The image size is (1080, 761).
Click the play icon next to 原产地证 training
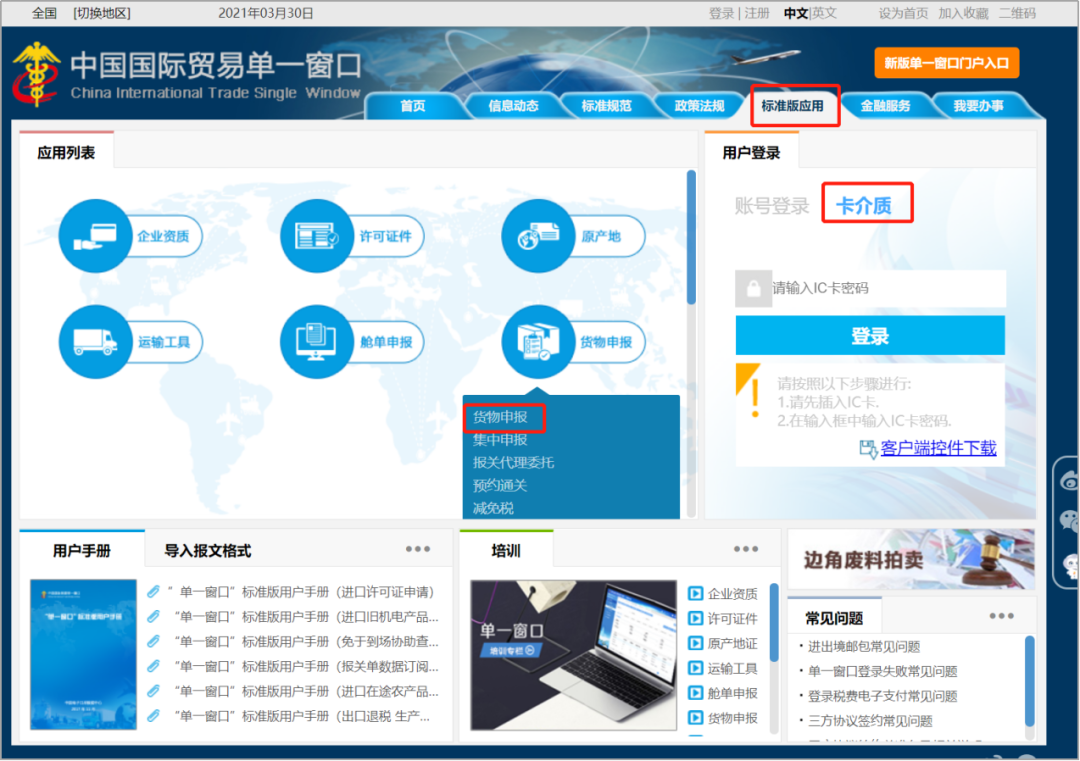[x=696, y=643]
